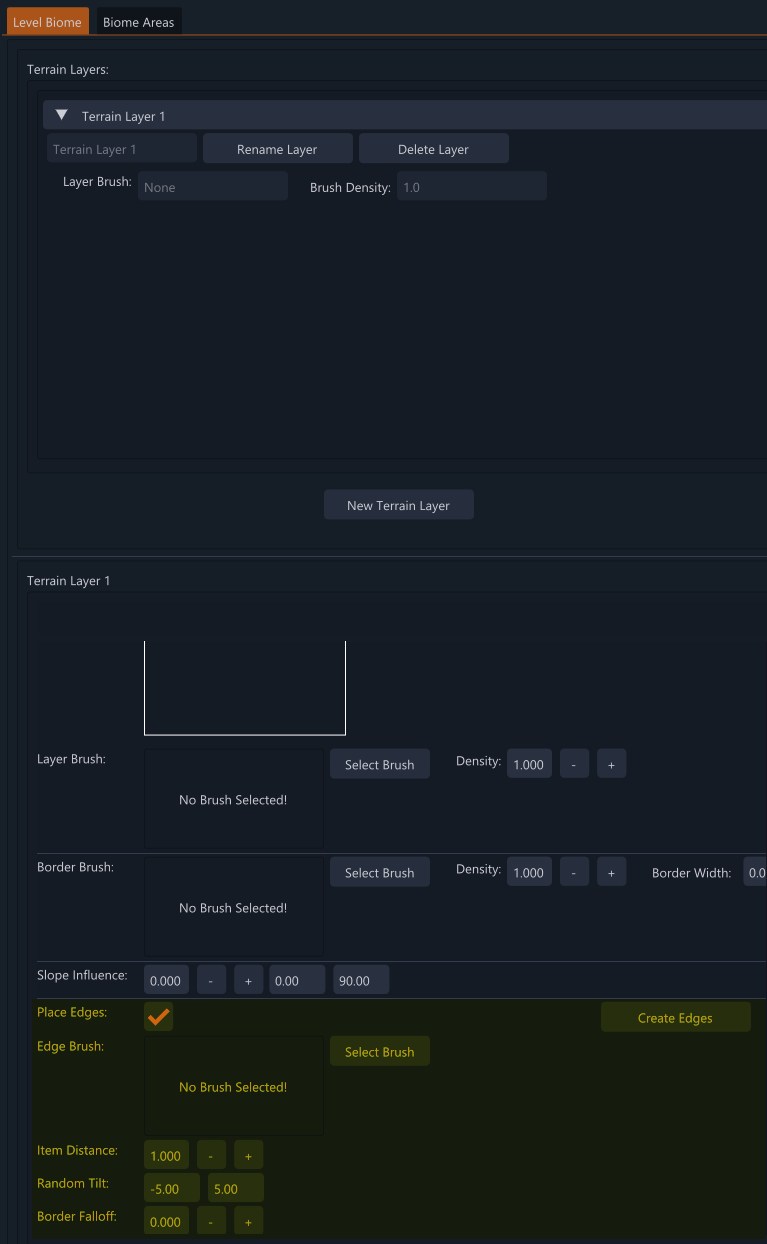This screenshot has width=767, height=1244.
Task: Increase Slope Influence with plus button
Action: (x=248, y=980)
